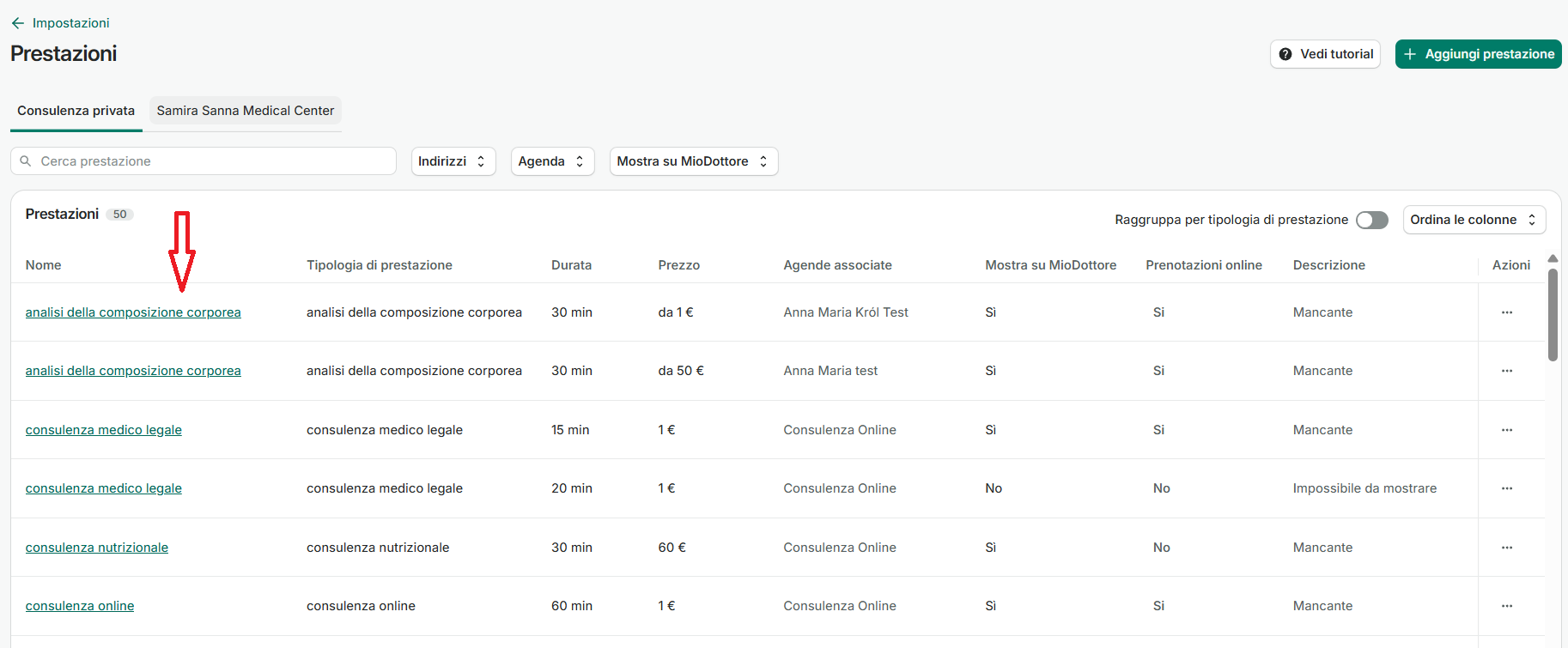Click the Vedi tutorial button
Screen dimensions: 1568x648
point(1325,54)
